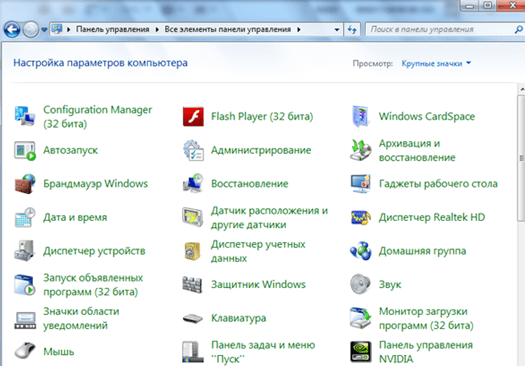Click the Автозапуск icon
525x366 pixels.
[25, 150]
